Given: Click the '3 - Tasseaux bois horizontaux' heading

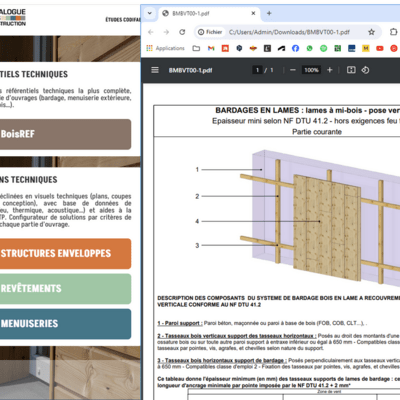Looking at the screenshot, I should coord(222,360).
